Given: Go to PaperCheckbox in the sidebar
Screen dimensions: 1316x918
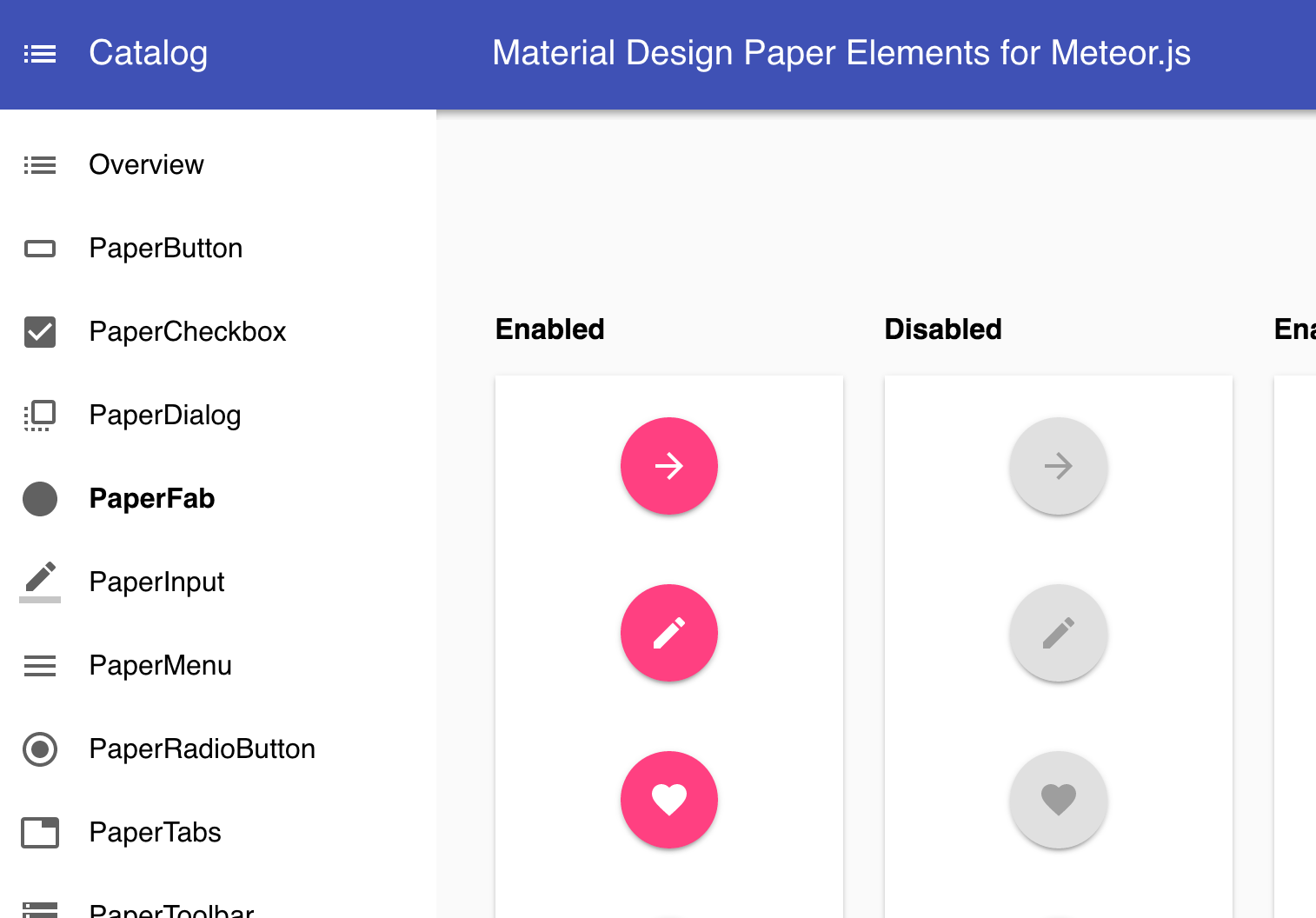Looking at the screenshot, I should coord(187,332).
